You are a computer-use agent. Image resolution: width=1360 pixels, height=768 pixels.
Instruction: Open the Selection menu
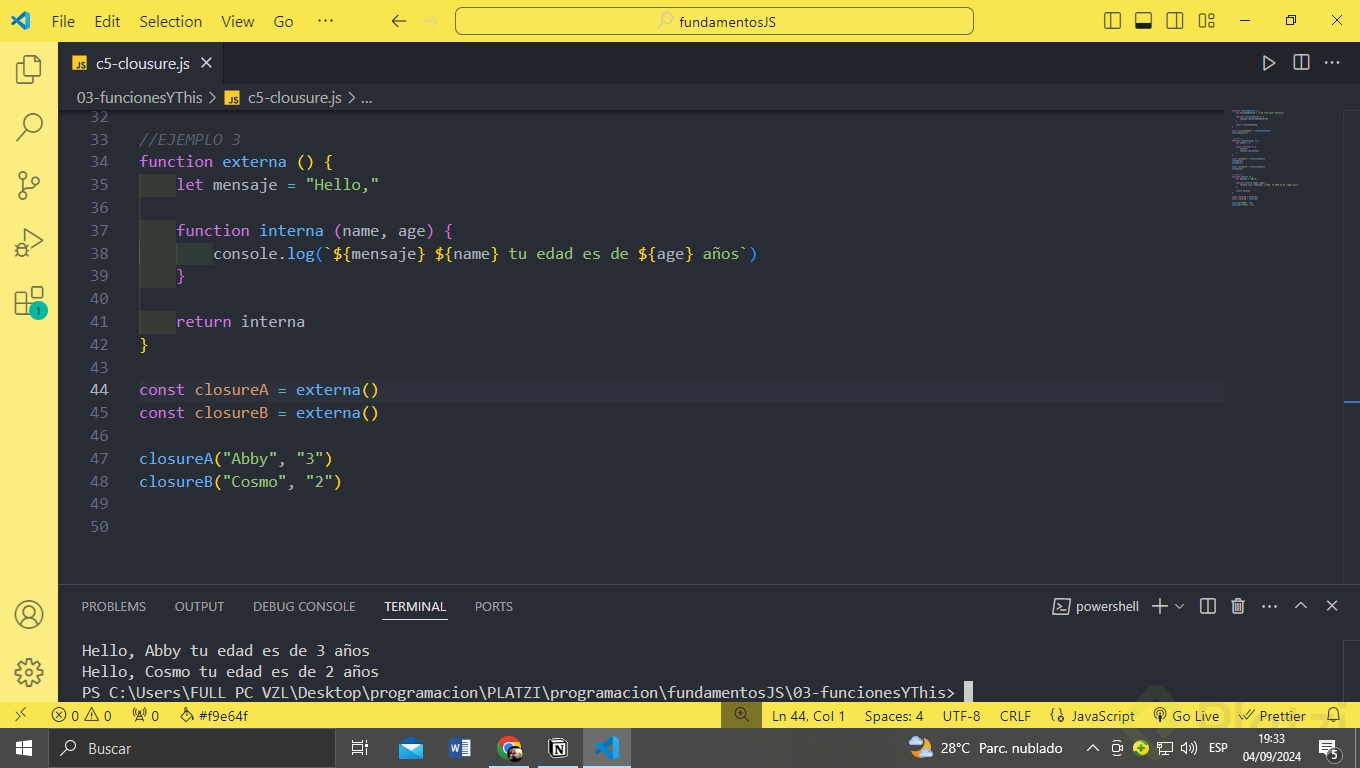[170, 21]
